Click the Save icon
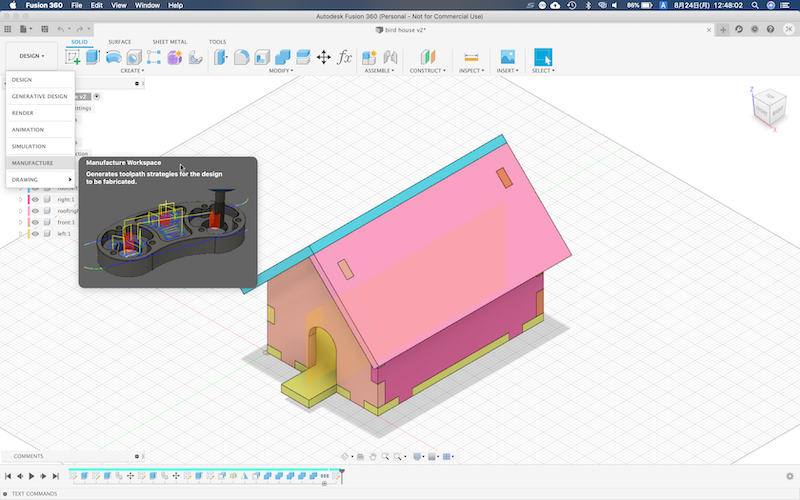 [45, 29]
